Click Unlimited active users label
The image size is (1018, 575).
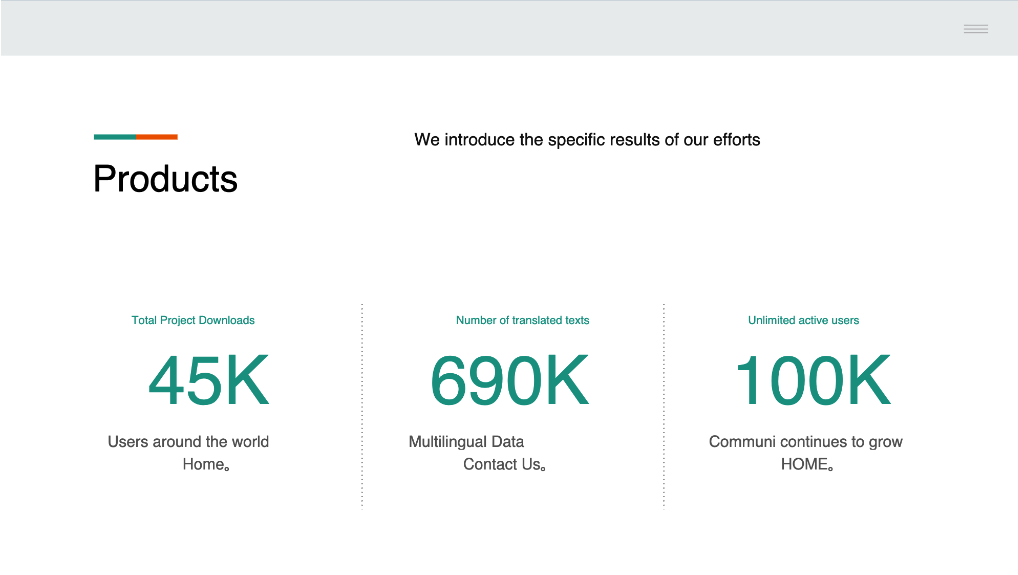click(x=803, y=320)
